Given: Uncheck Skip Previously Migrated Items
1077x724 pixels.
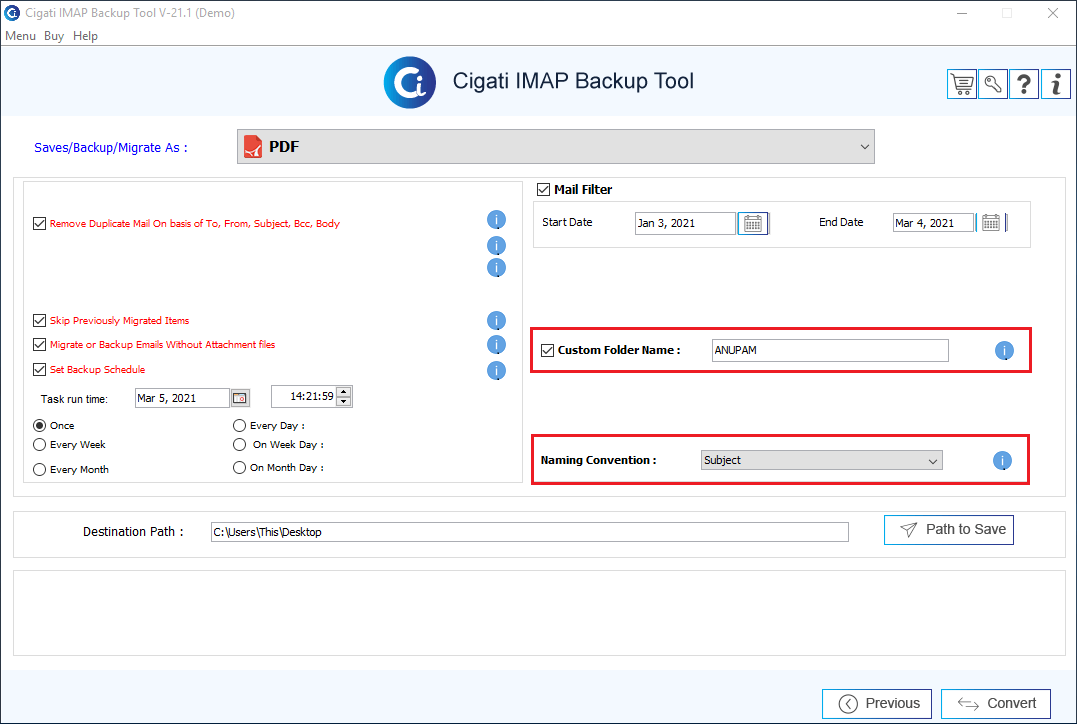Looking at the screenshot, I should tap(40, 321).
